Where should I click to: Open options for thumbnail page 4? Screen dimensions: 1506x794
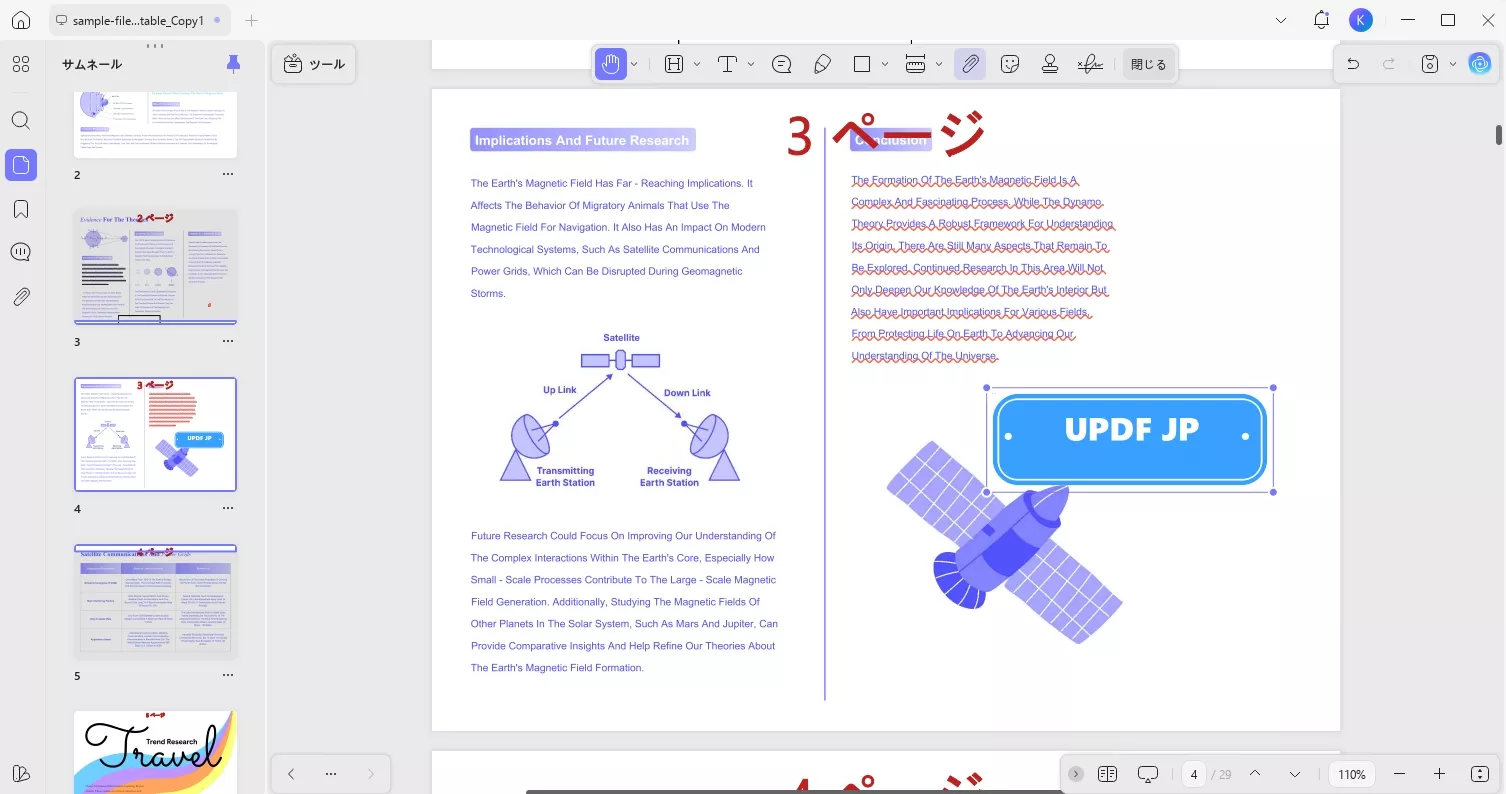click(228, 509)
